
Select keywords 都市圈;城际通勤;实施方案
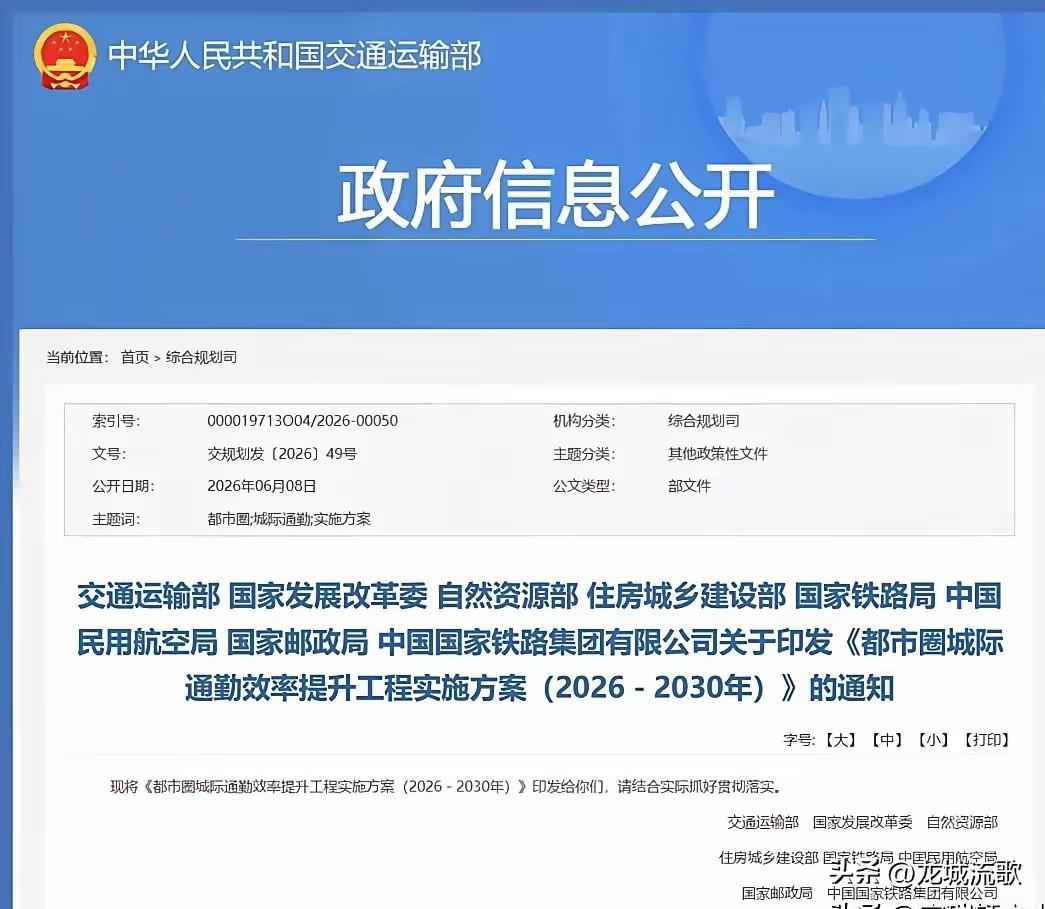pyautogui.click(x=289, y=519)
